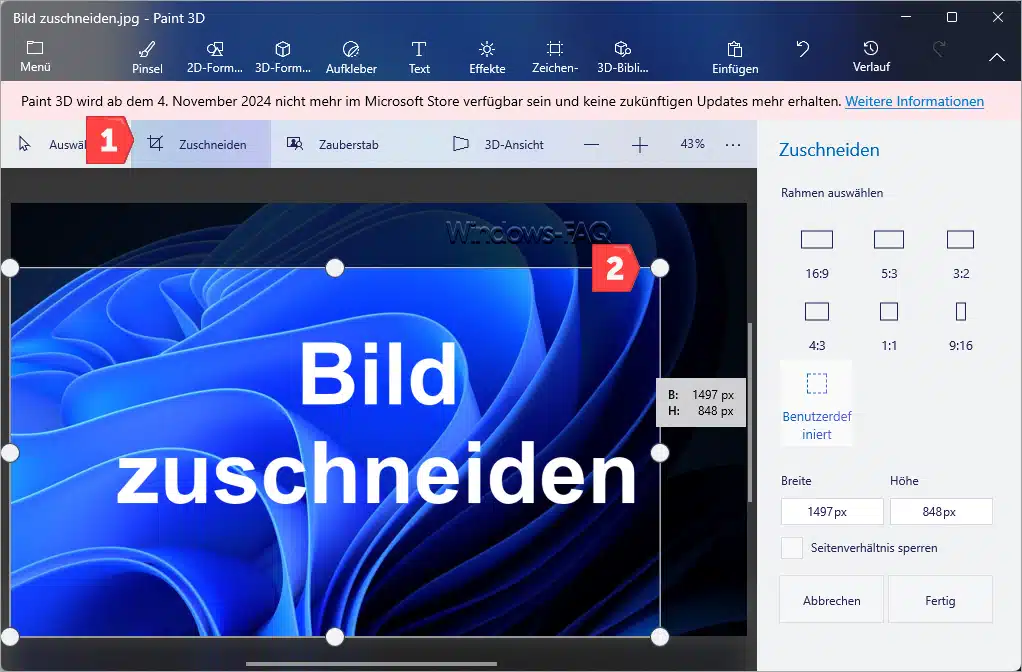Click the top-left corner crop handle

coord(10,268)
